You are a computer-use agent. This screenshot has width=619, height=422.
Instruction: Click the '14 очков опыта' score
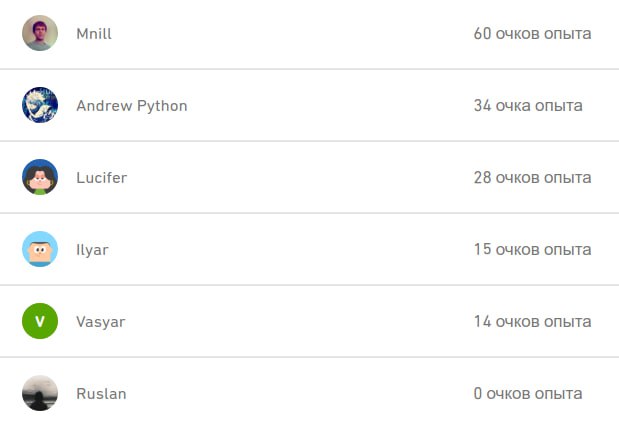(532, 322)
